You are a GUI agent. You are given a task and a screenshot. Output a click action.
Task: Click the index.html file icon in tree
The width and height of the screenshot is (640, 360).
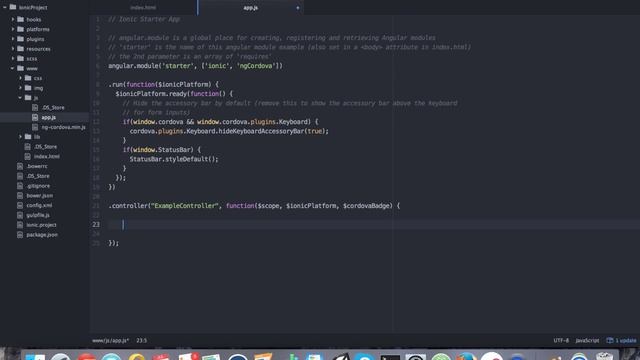[x=28, y=156]
